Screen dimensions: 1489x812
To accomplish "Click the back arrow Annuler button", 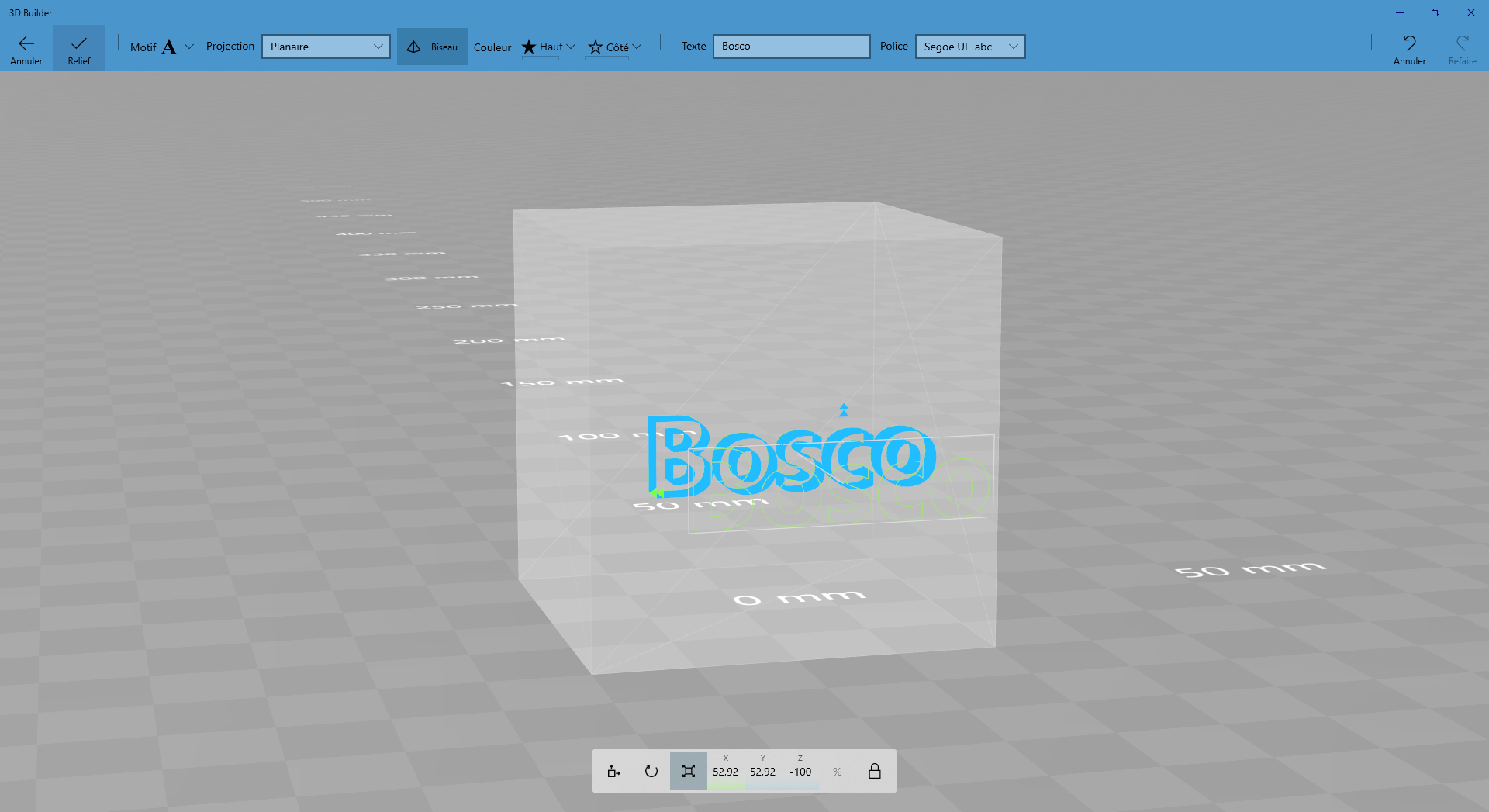I will 26,48.
